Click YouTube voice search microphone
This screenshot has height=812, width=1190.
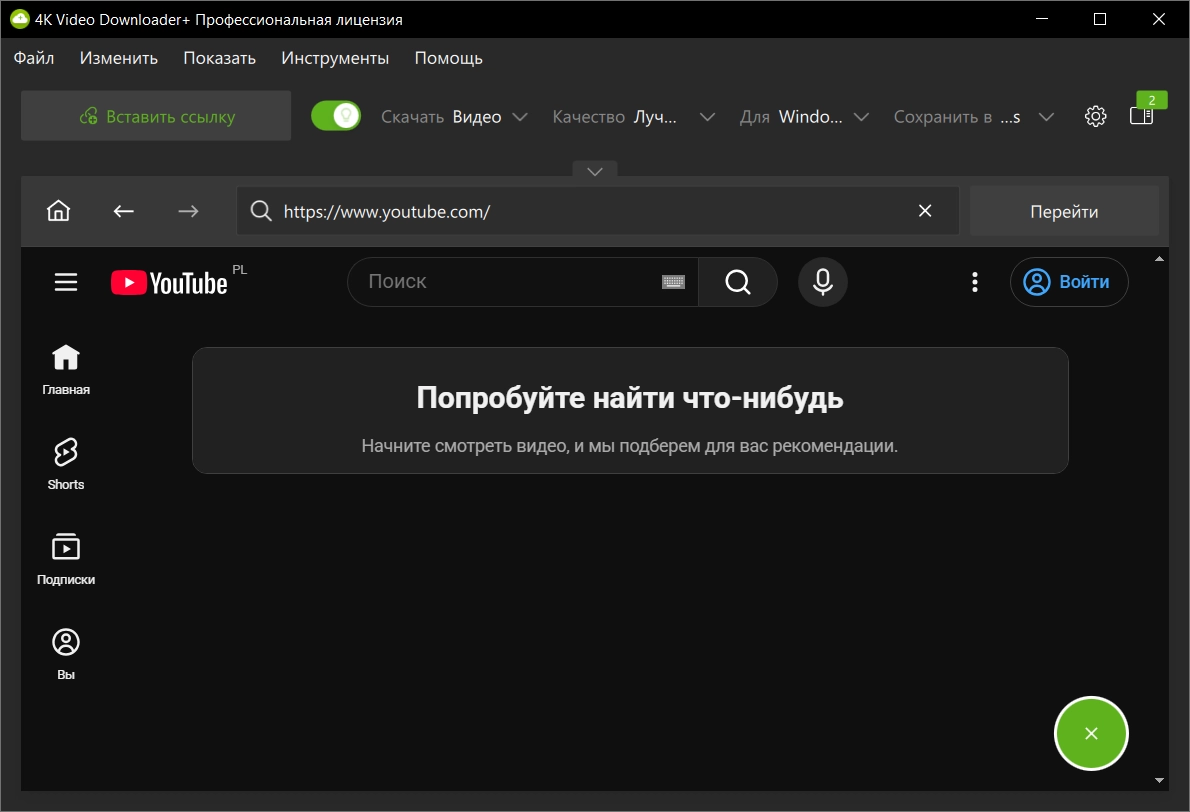(823, 282)
